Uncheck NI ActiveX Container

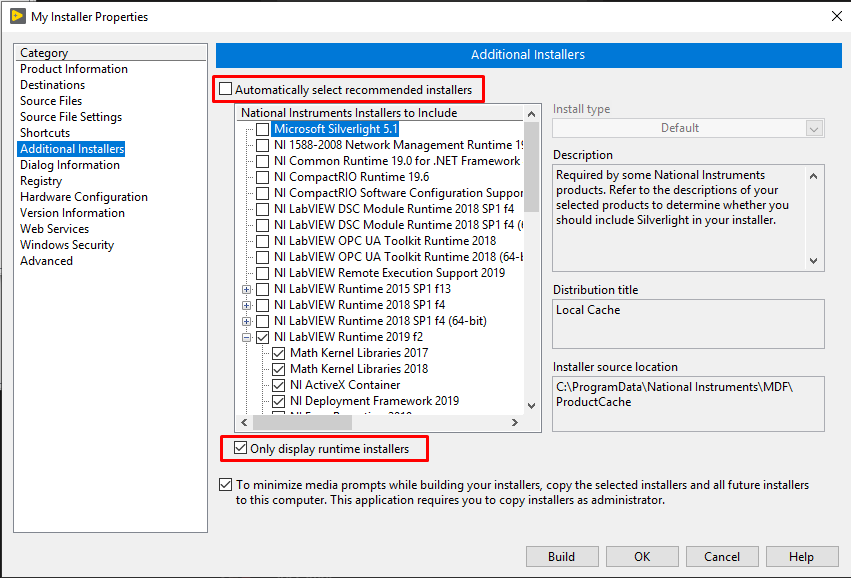pyautogui.click(x=278, y=385)
